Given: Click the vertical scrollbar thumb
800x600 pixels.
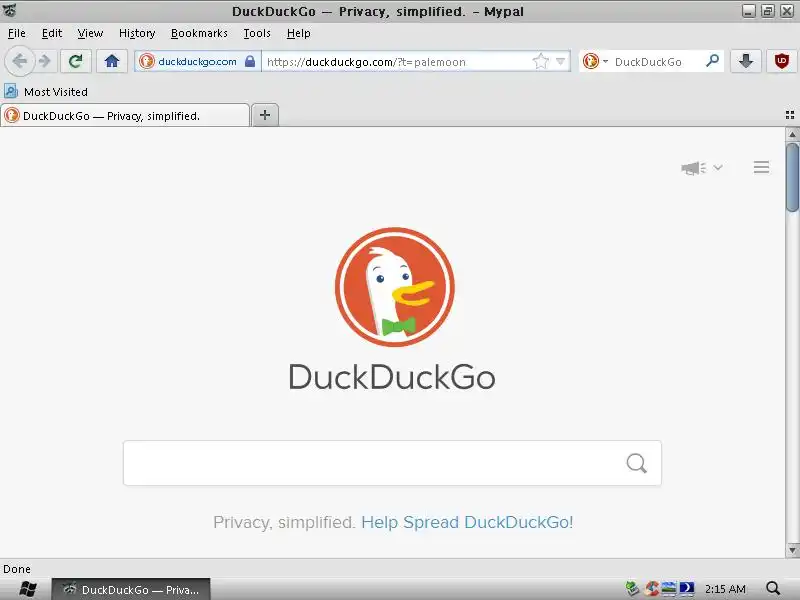Looking at the screenshot, I should coord(792,177).
